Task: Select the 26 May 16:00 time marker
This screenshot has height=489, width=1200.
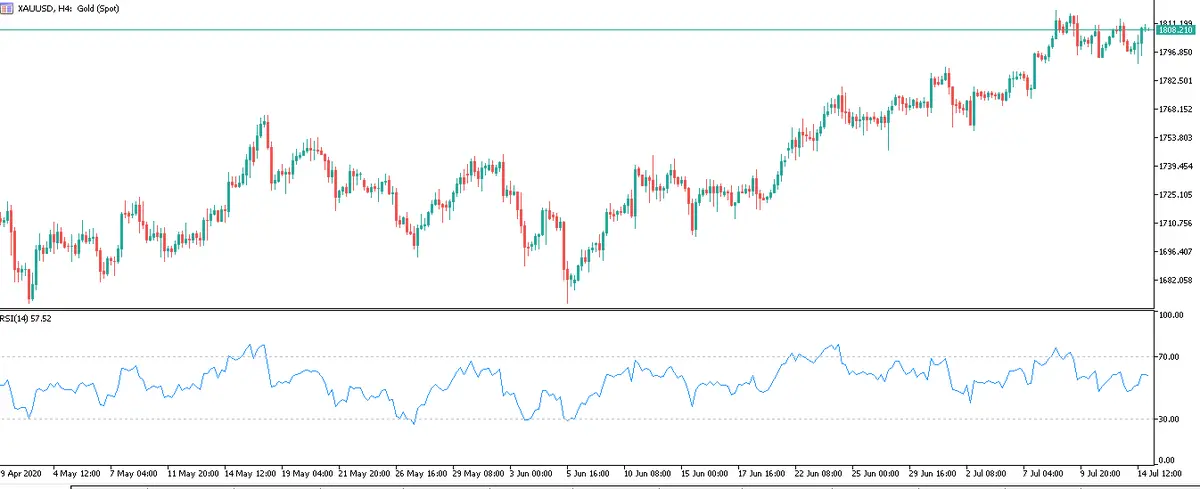Action: [424, 470]
